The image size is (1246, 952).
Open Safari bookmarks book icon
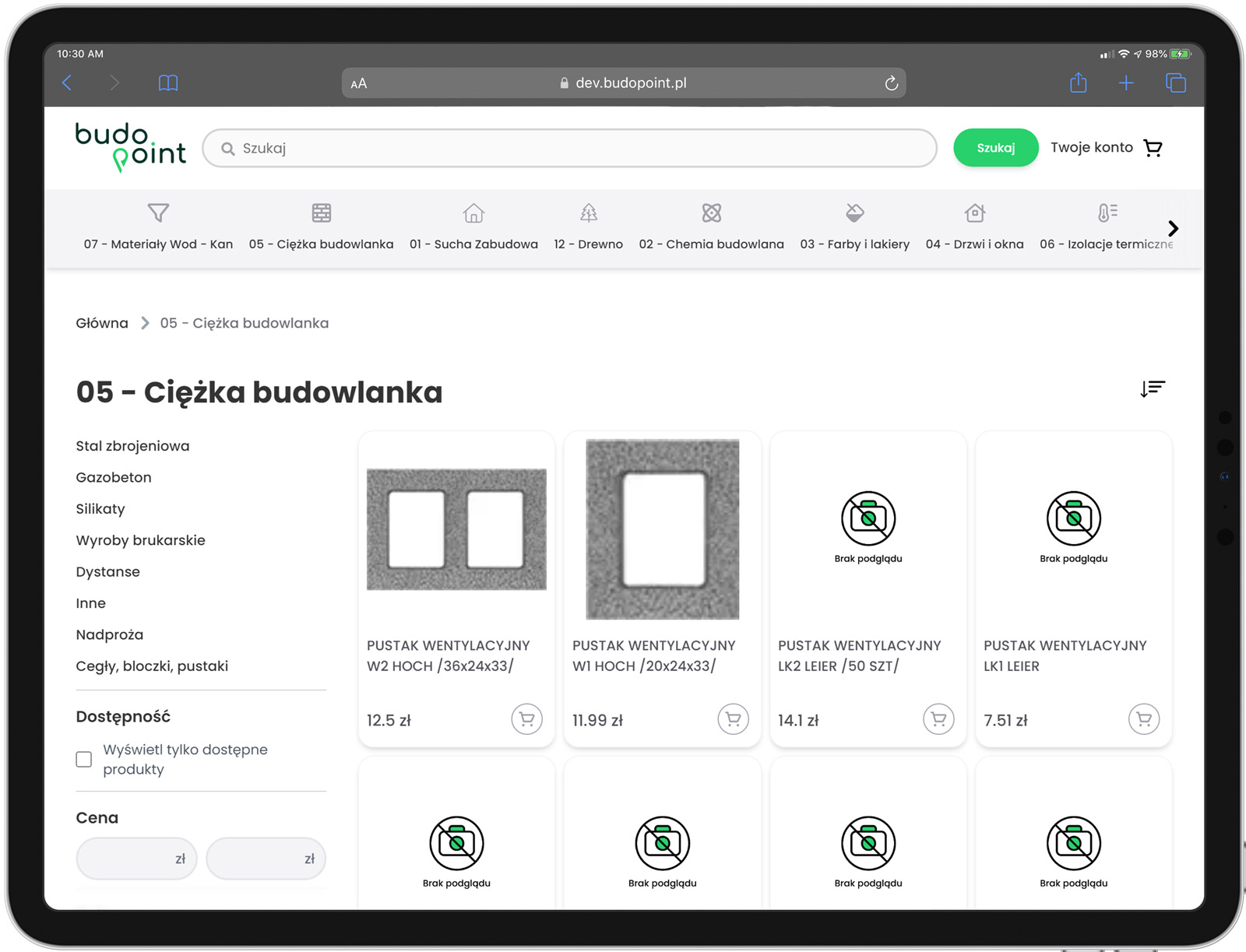168,83
